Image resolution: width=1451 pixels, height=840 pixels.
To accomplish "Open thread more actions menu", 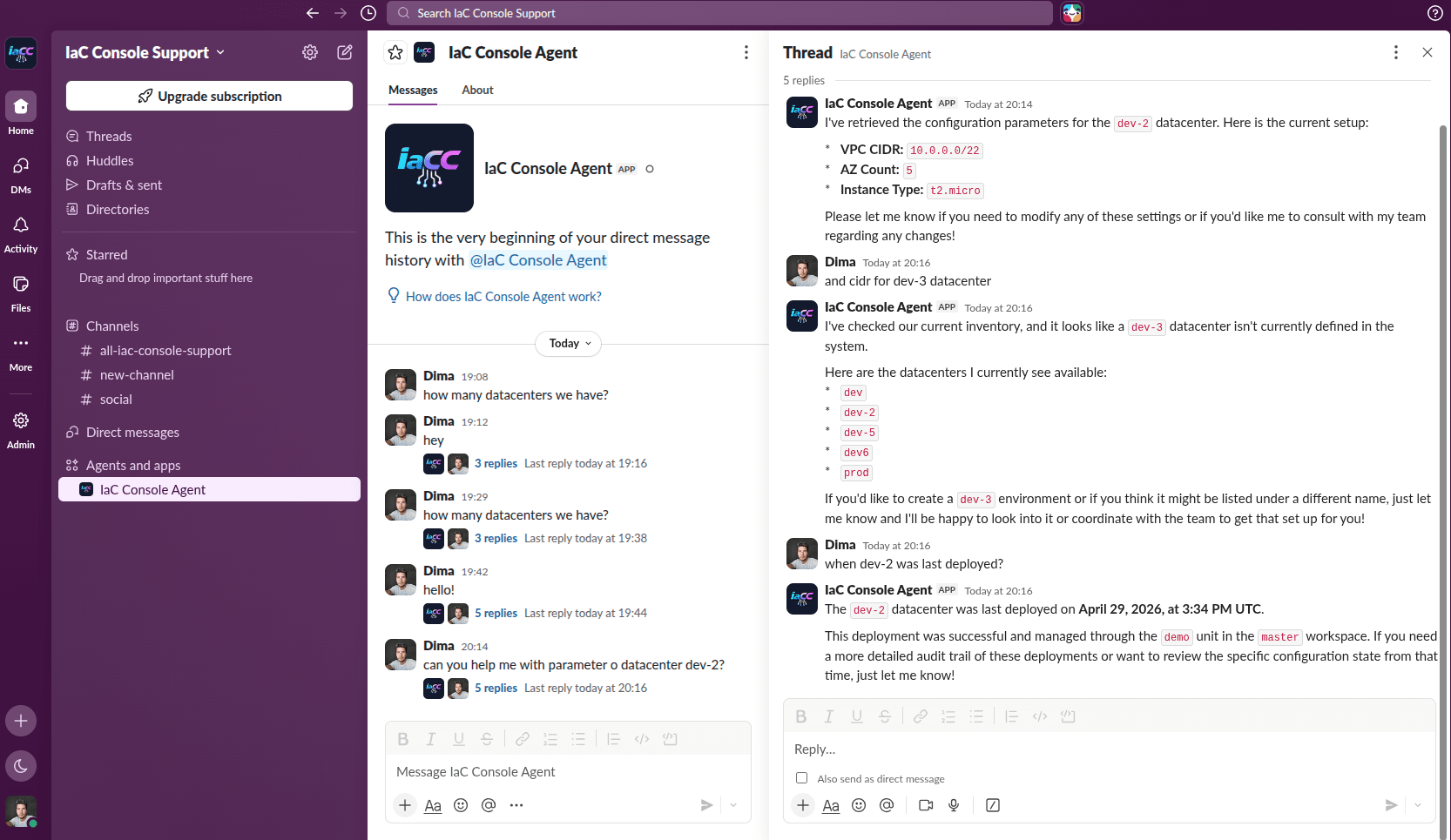I will coord(1396,52).
